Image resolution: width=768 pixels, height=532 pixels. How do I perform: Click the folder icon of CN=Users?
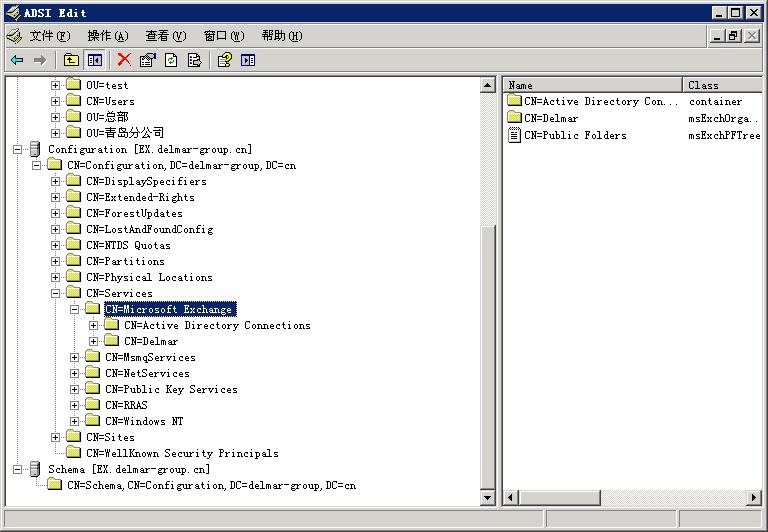tap(73, 100)
